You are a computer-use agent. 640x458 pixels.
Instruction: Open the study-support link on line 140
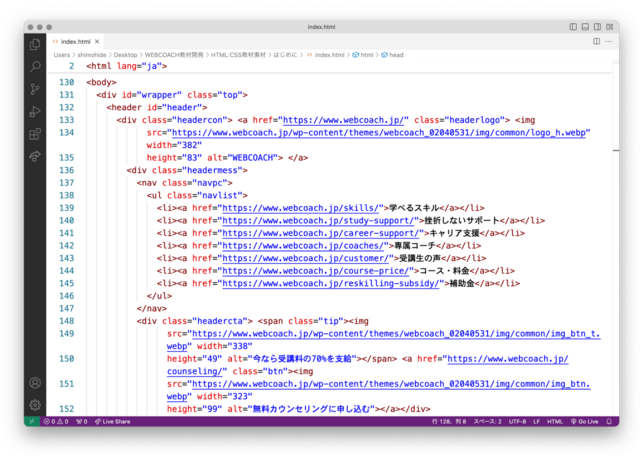pyautogui.click(x=318, y=220)
